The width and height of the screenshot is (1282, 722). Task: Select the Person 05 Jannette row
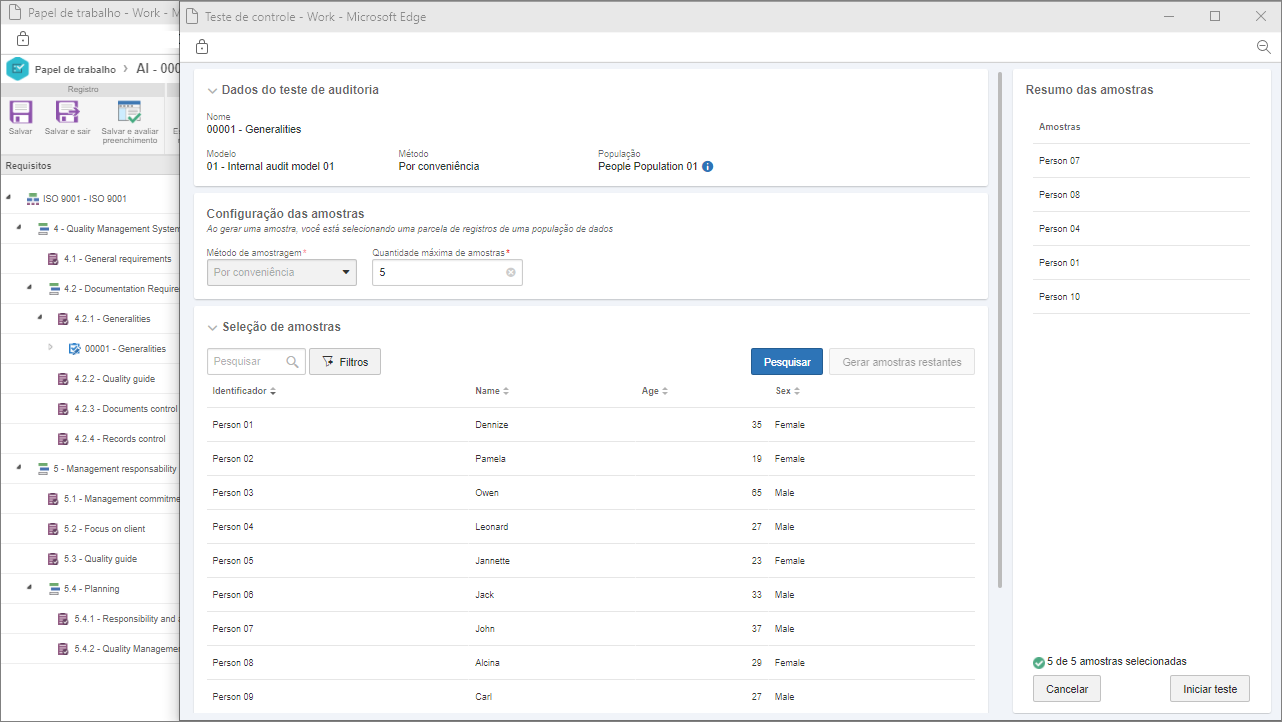pyautogui.click(x=590, y=561)
